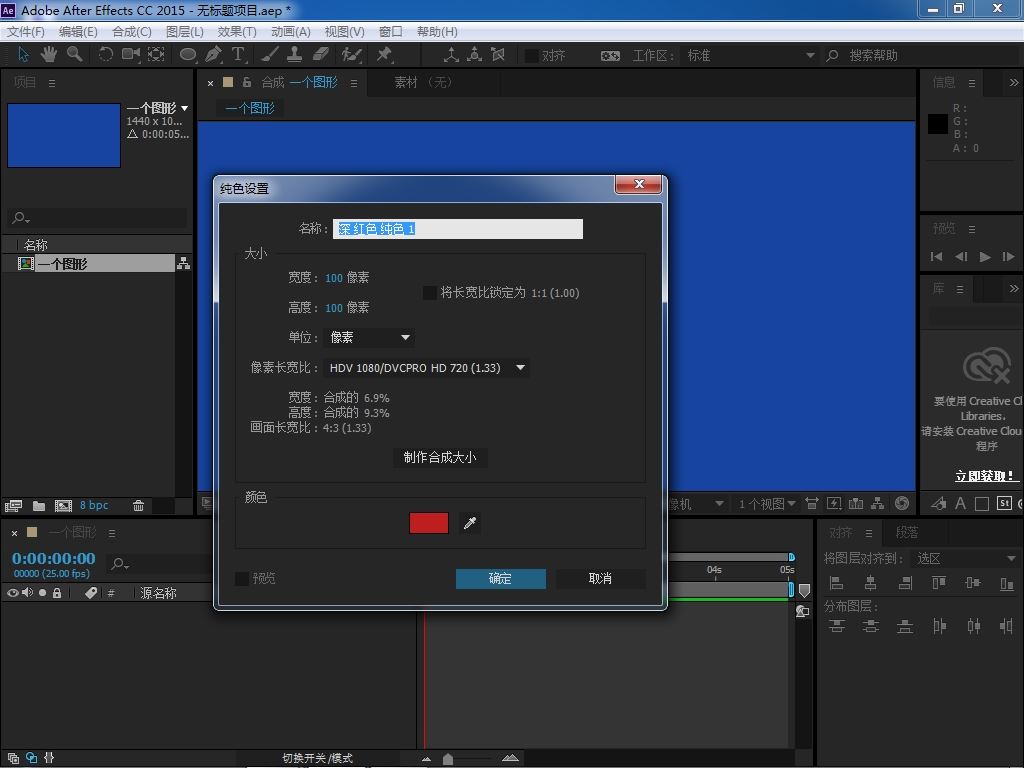1024x768 pixels.
Task: Search Adobe Stock from Libraries panel
Action: pos(1004,504)
